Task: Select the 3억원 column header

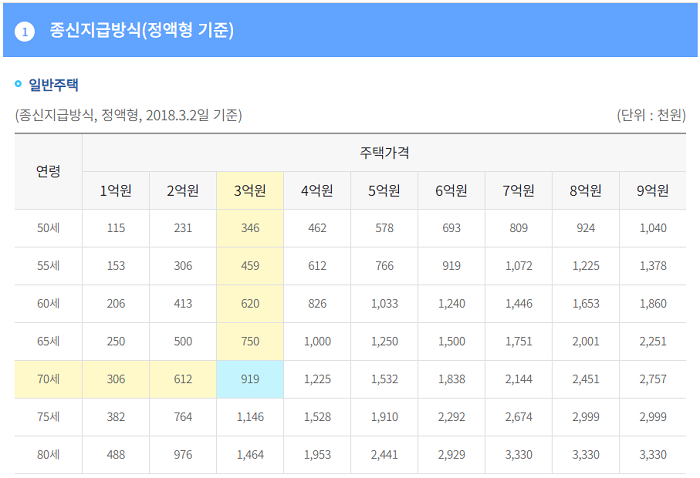Action: tap(250, 191)
